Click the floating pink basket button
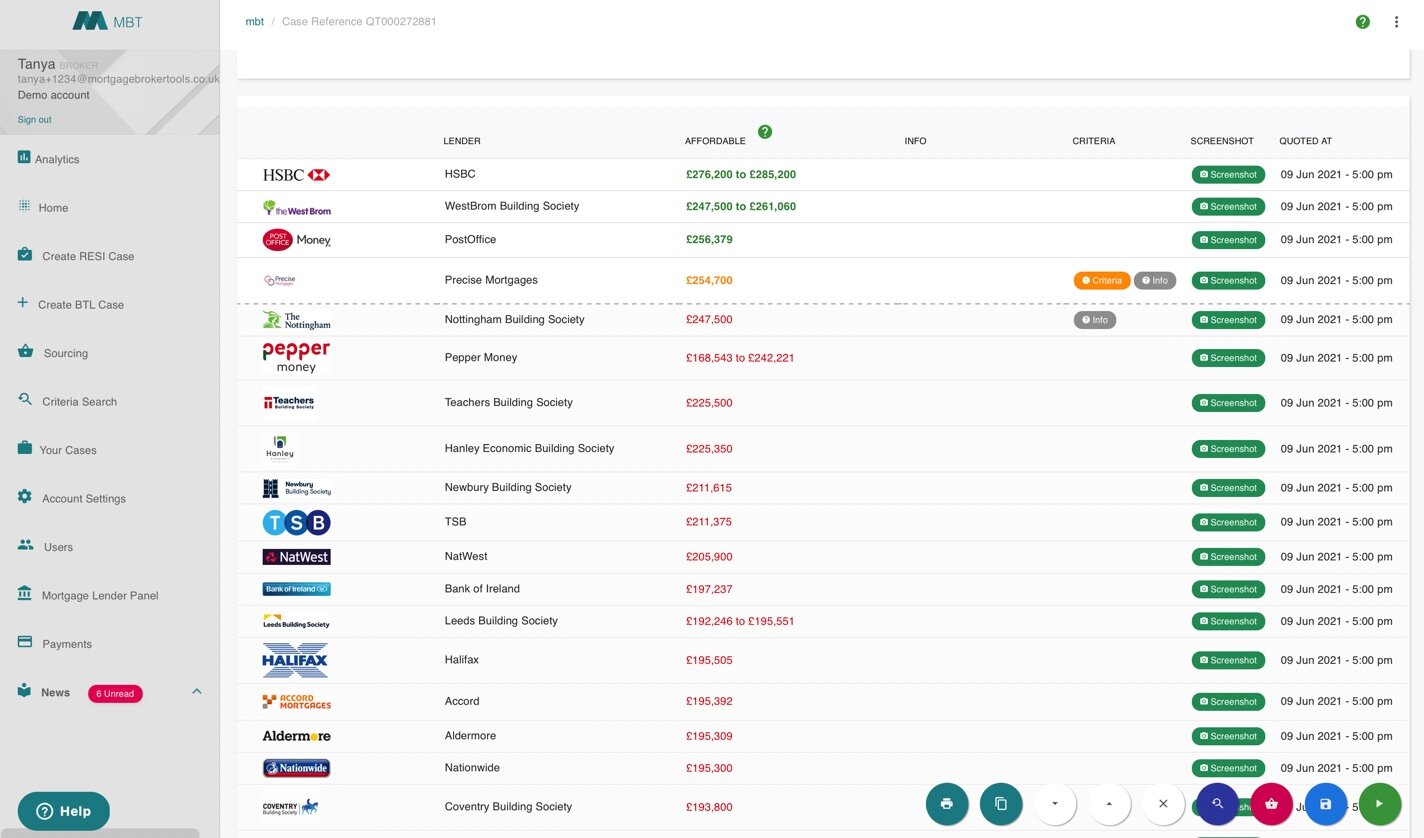The image size is (1424, 838). click(x=1271, y=803)
